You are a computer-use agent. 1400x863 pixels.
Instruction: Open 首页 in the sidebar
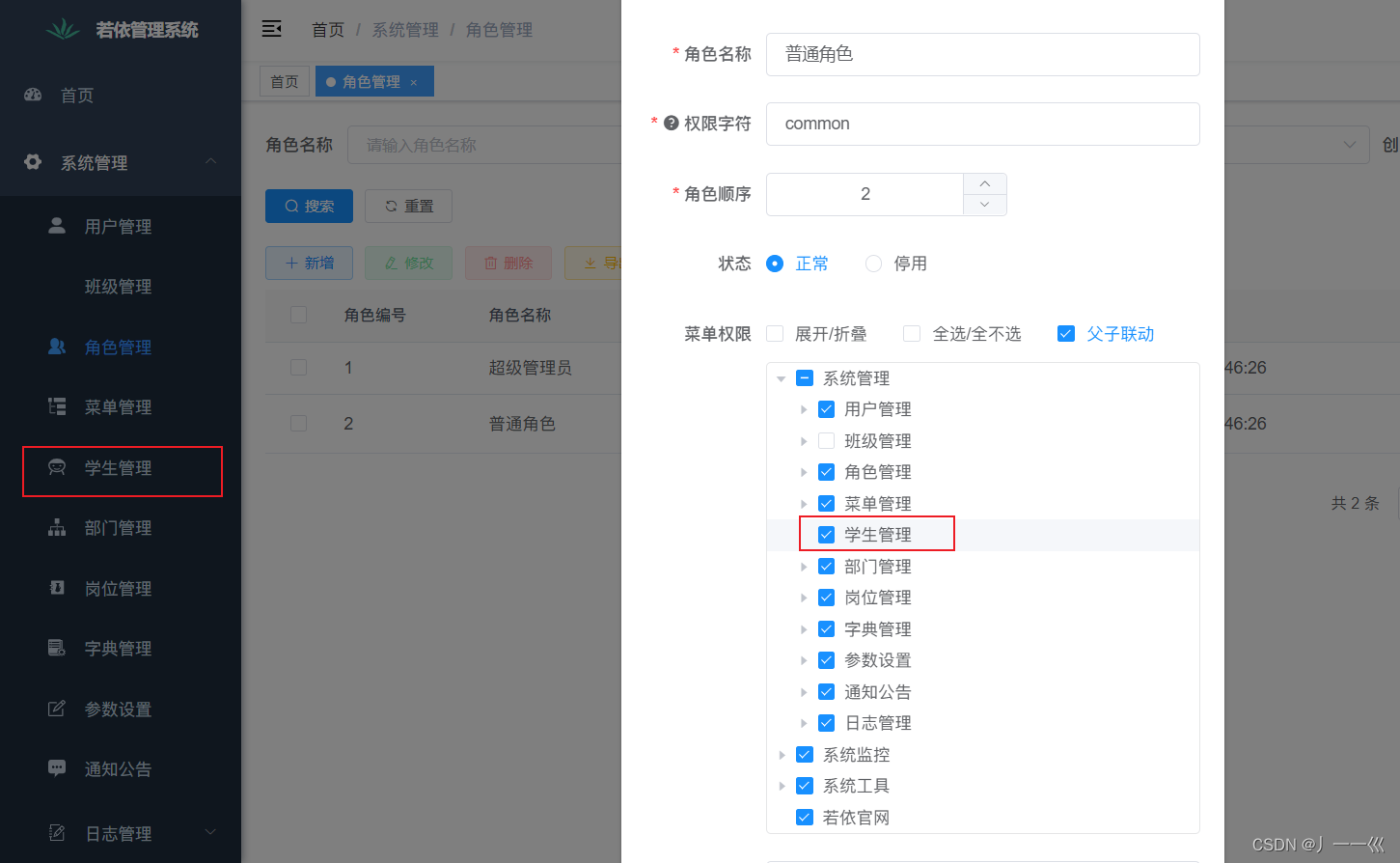click(121, 95)
